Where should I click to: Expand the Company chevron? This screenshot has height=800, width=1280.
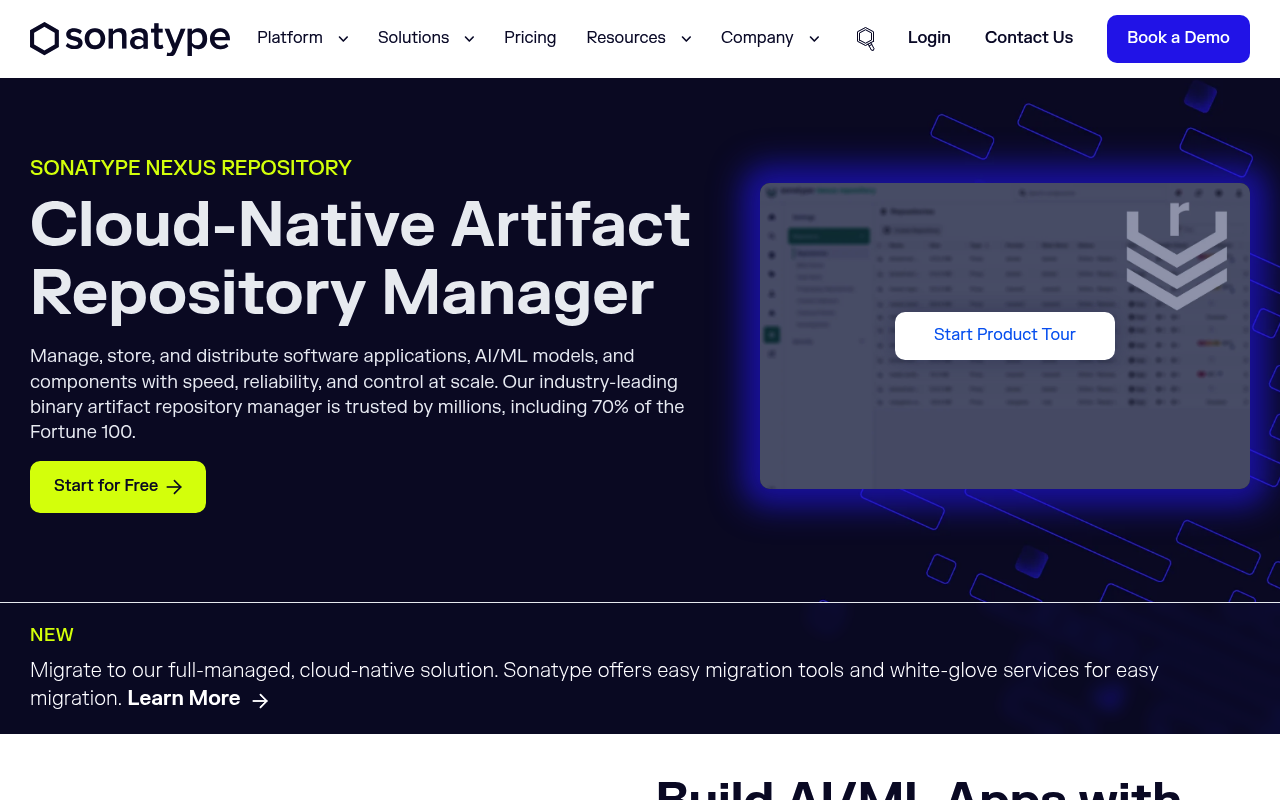coord(814,39)
